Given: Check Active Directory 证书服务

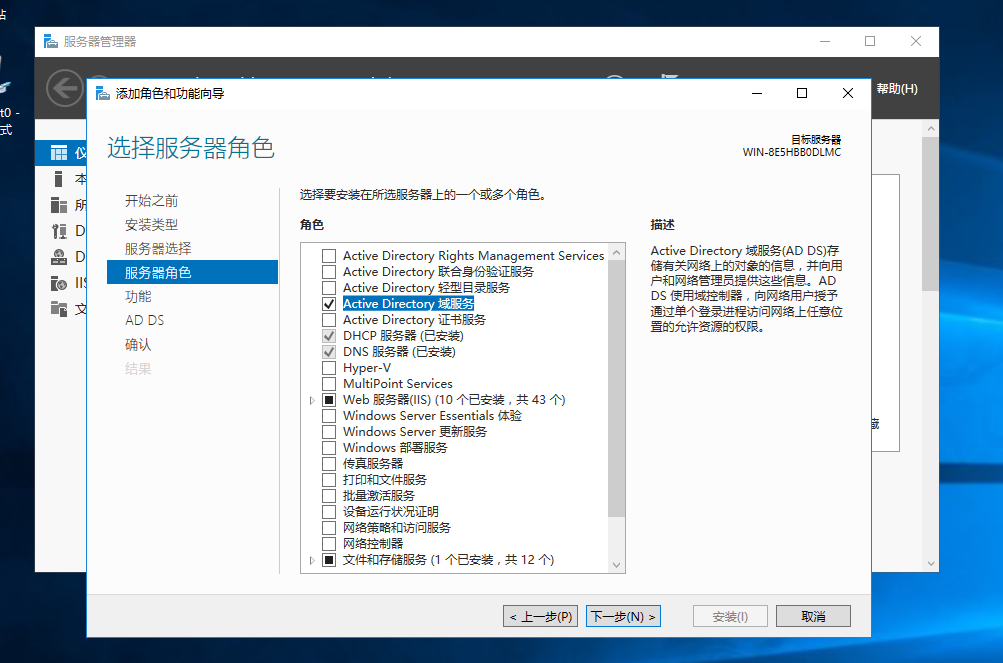Looking at the screenshot, I should point(328,319).
